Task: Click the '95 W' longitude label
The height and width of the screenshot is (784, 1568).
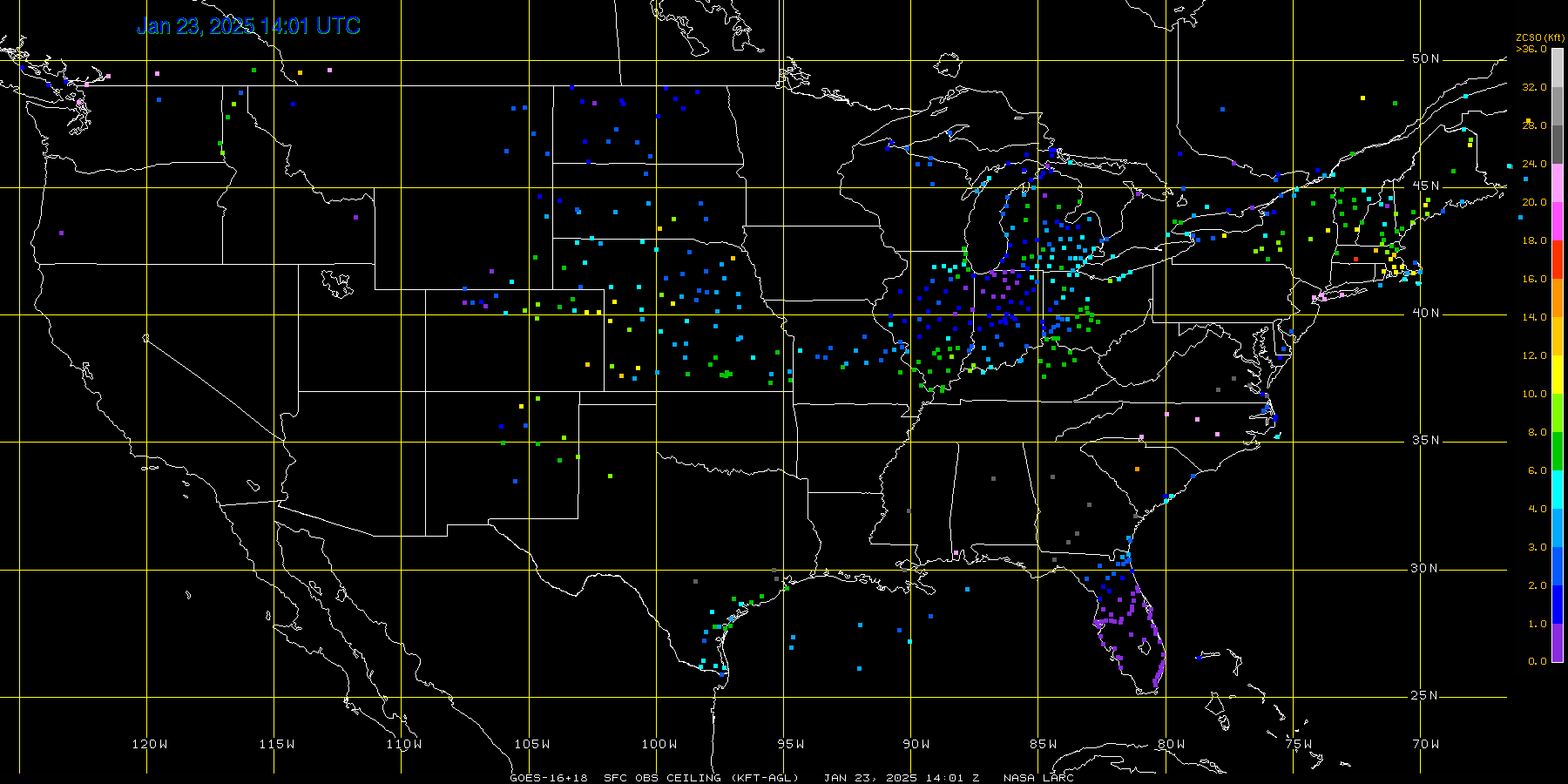Action: coord(790,744)
